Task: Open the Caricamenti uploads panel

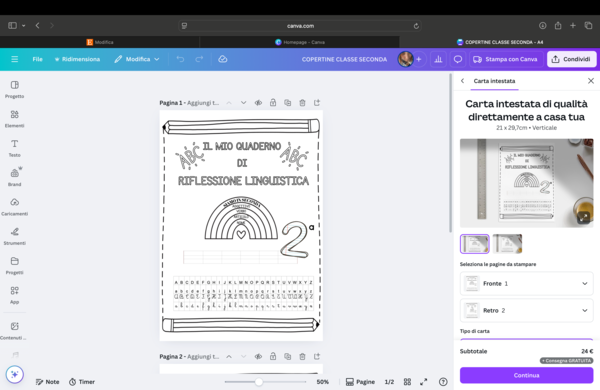Action: [15, 207]
